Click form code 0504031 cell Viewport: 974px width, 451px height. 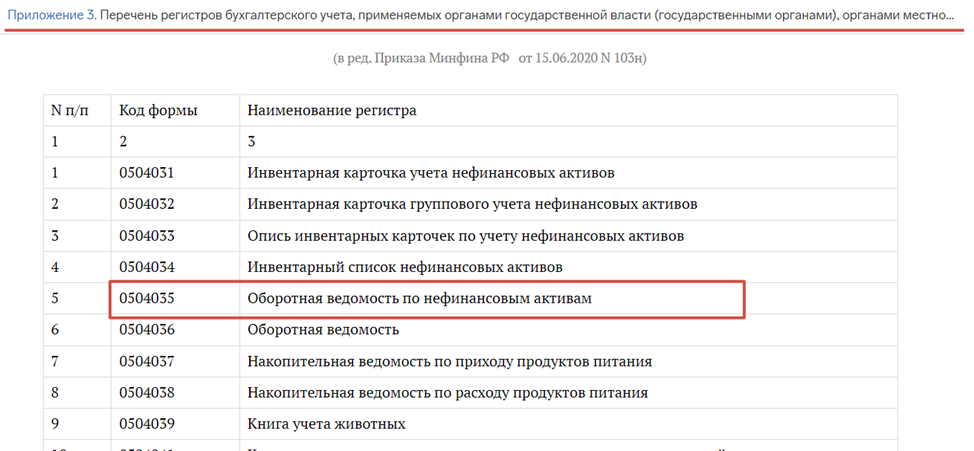[175, 173]
